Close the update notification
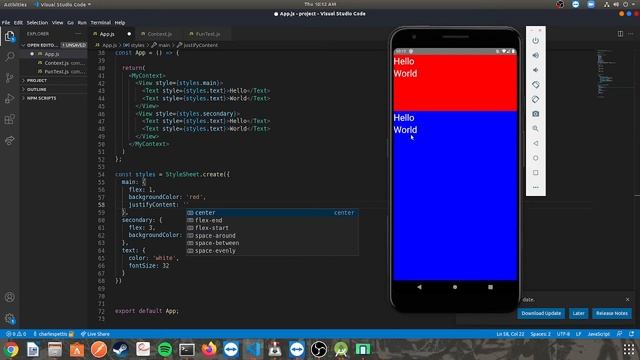Image resolution: width=640 pixels, height=360 pixels. [x=627, y=300]
